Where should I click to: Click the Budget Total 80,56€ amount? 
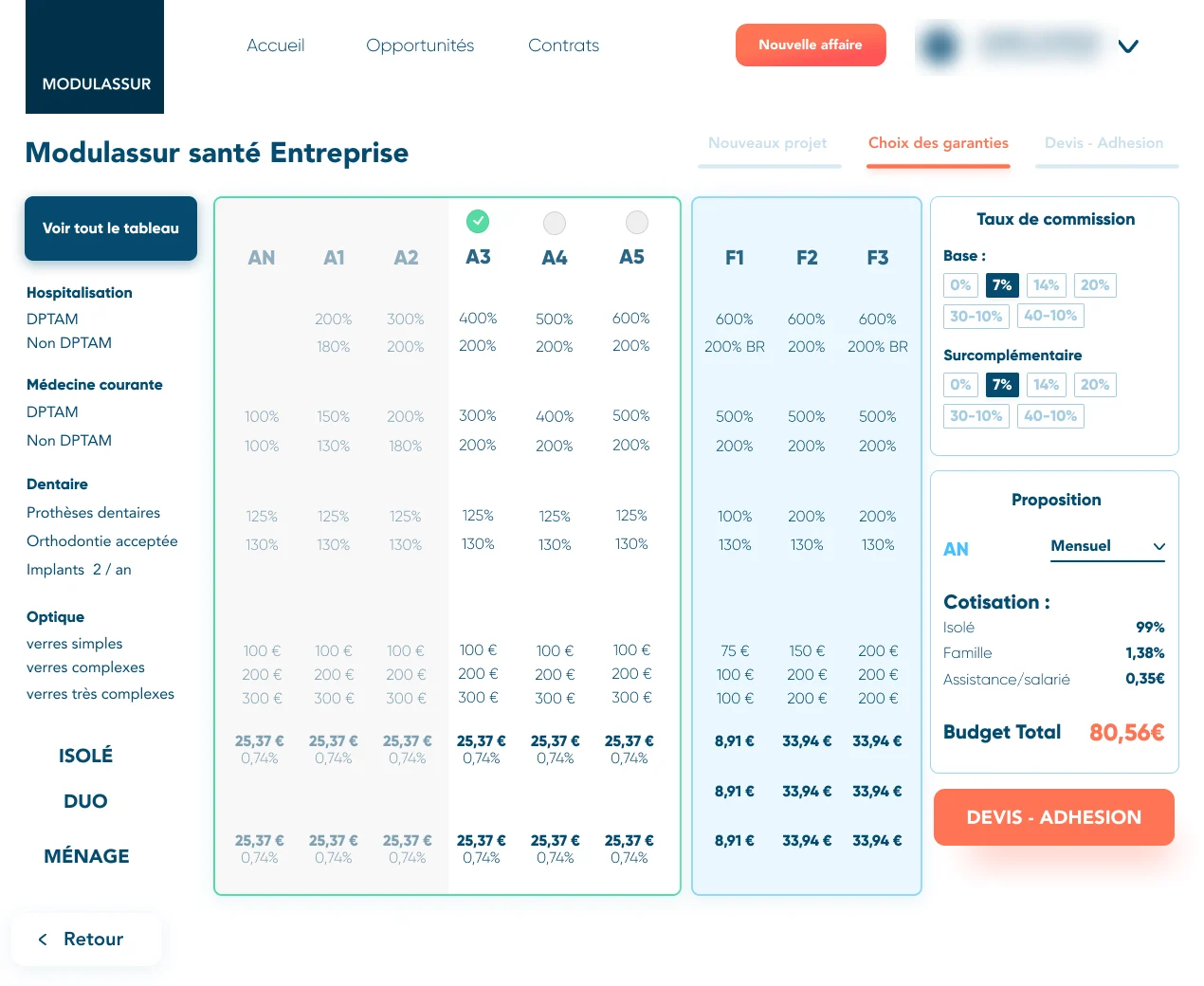point(1127,733)
